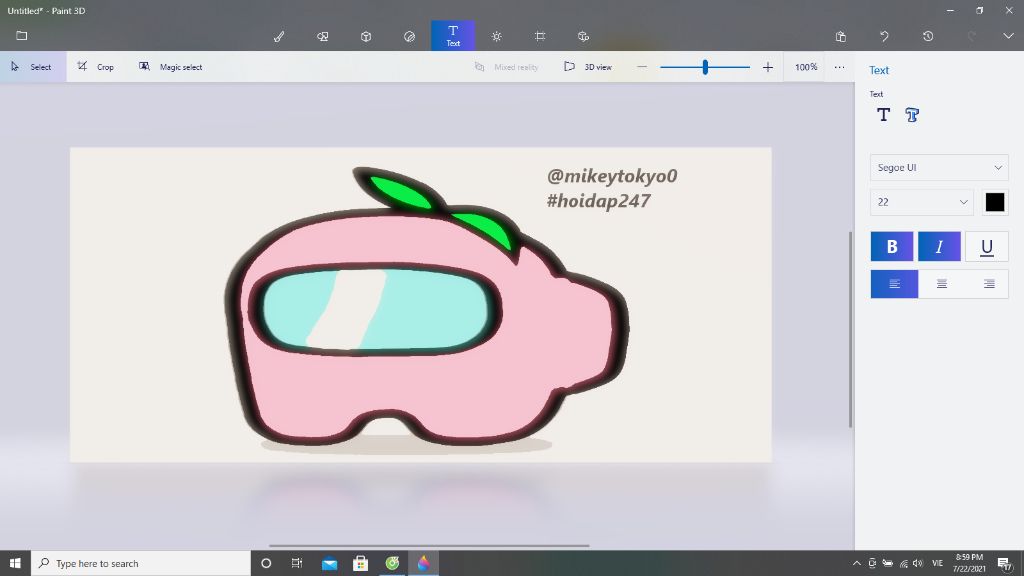Open the font size 22 dropdown
The width and height of the screenshot is (1024, 576).
921,202
